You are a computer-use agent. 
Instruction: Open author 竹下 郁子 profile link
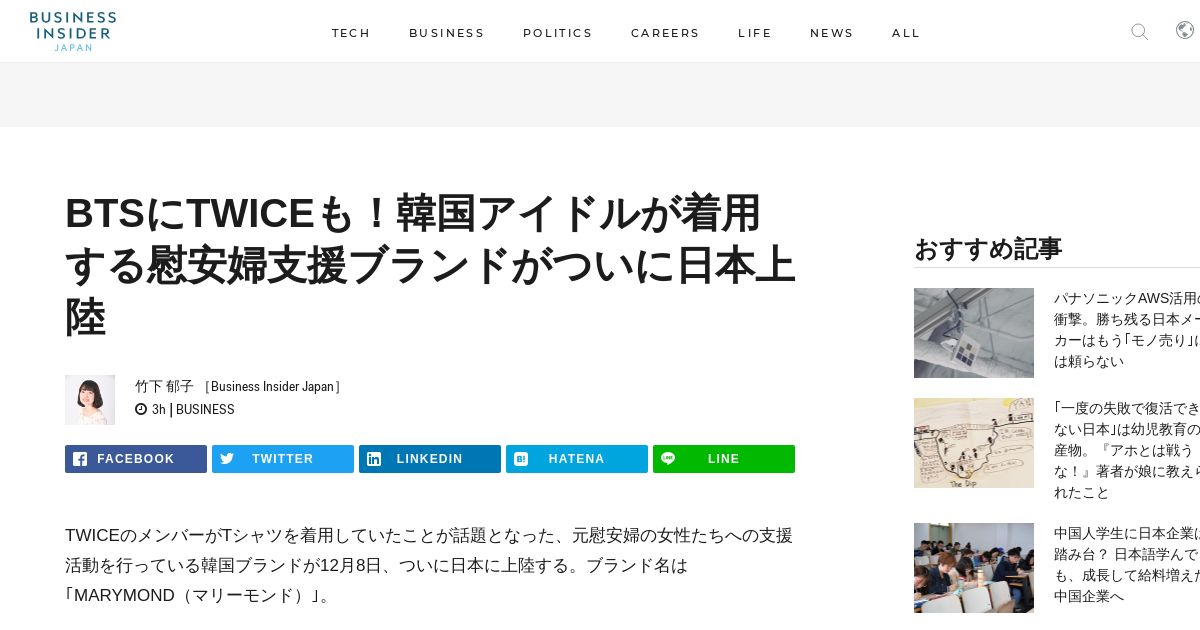[164, 386]
